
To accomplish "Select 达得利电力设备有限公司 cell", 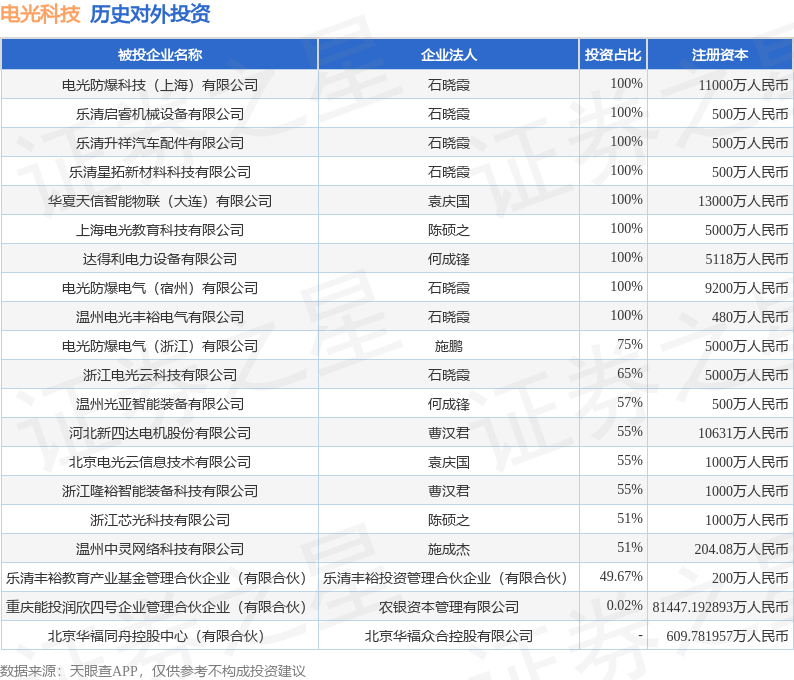I will point(160,259).
